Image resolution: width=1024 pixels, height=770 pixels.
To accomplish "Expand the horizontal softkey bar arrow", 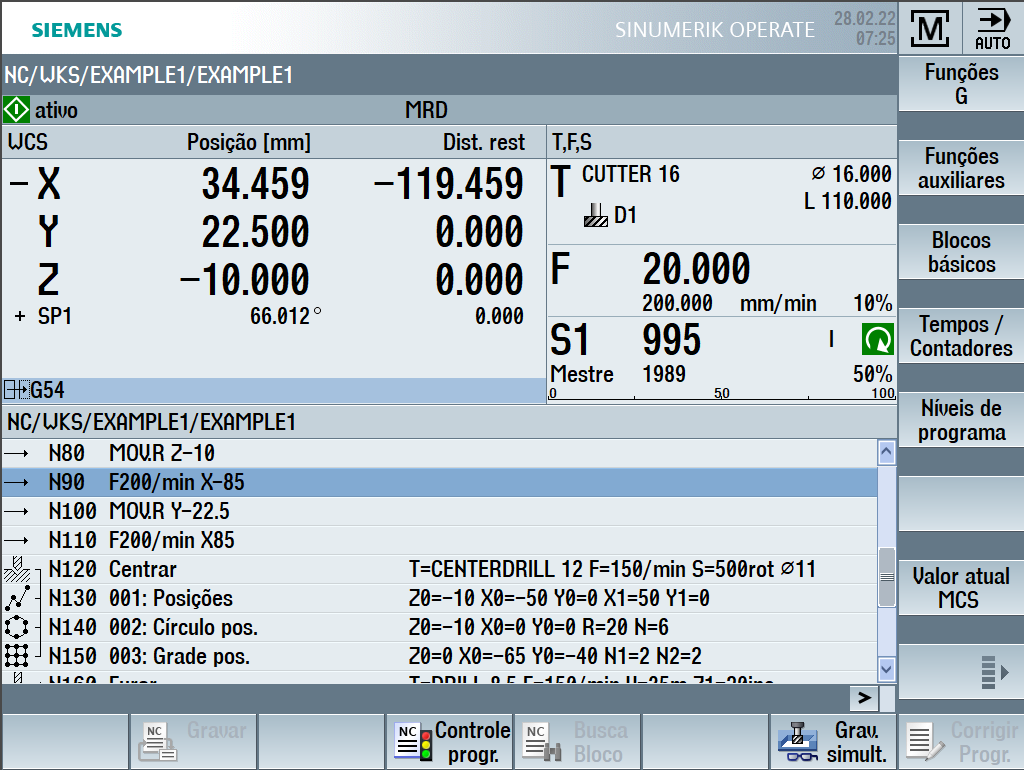I will pyautogui.click(x=864, y=698).
